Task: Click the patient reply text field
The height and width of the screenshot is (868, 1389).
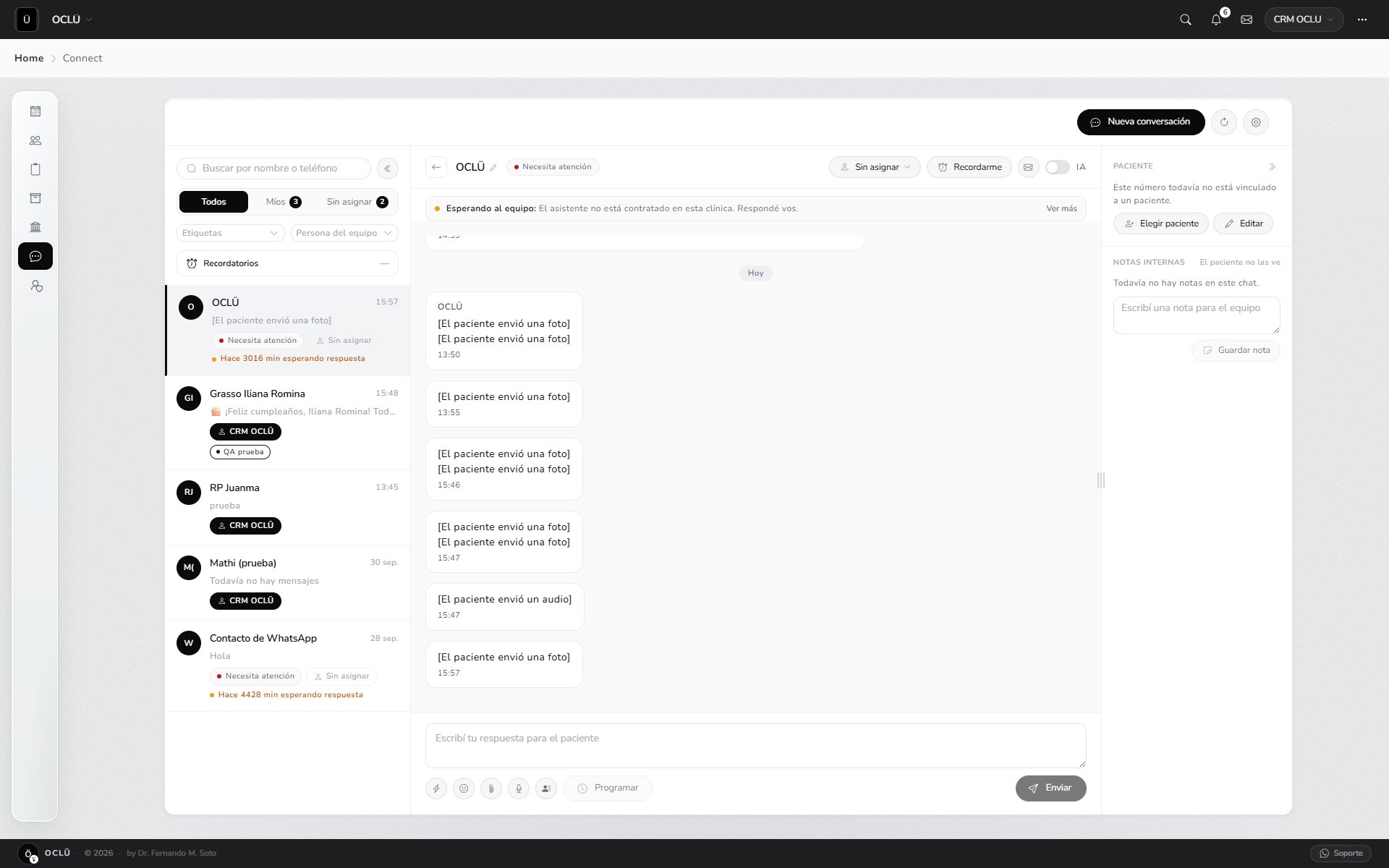Action: [x=756, y=746]
